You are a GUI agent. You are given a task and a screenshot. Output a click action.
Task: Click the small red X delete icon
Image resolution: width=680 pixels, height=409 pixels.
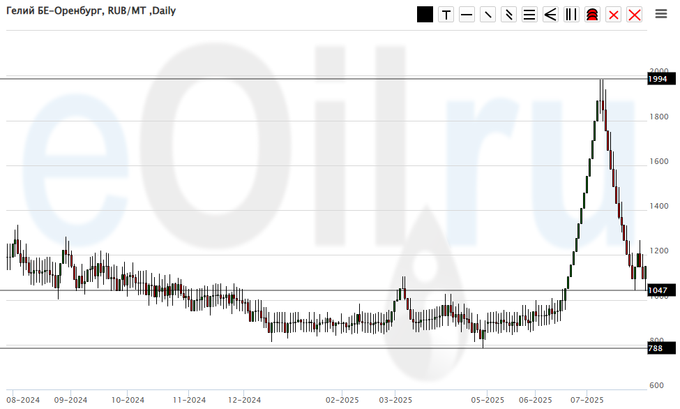[612, 14]
